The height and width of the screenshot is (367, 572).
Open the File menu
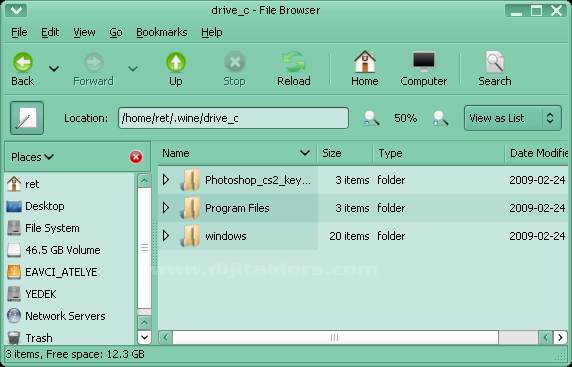19,32
